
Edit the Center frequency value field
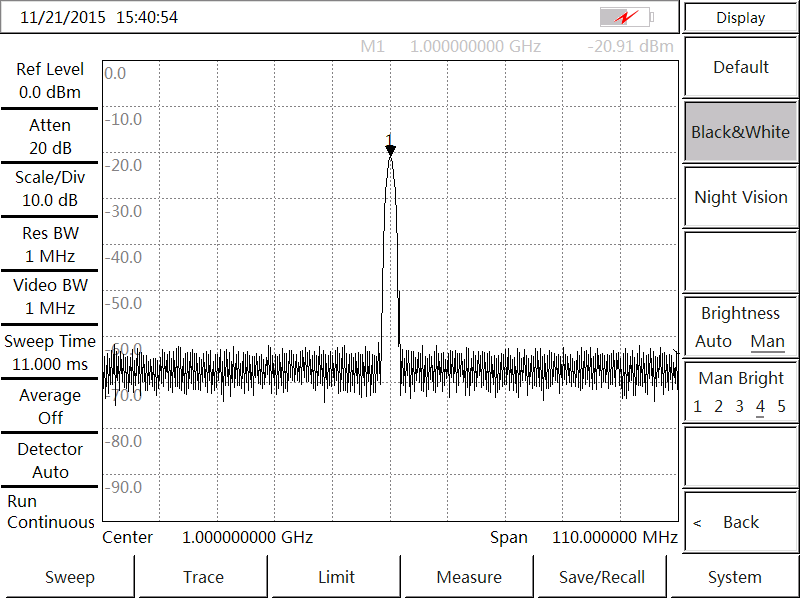[247, 537]
